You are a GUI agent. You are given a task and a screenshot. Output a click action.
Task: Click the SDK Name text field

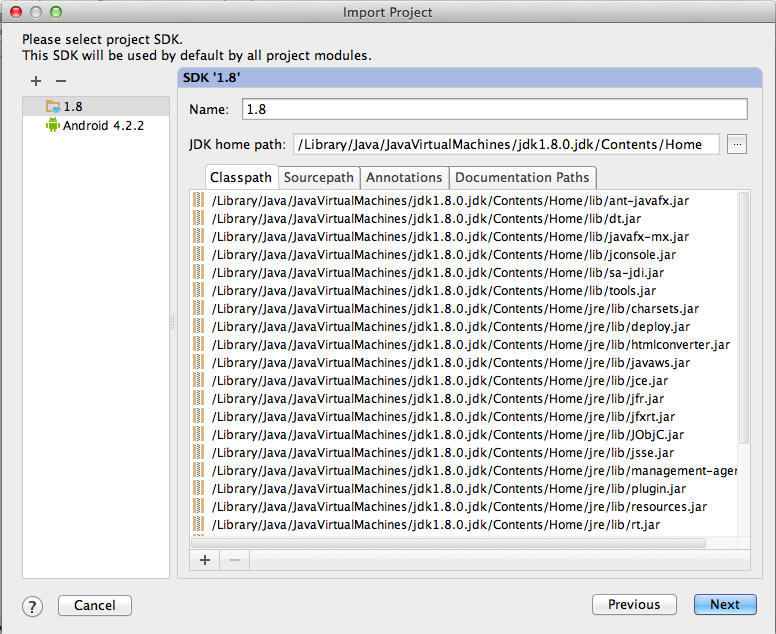click(x=494, y=109)
